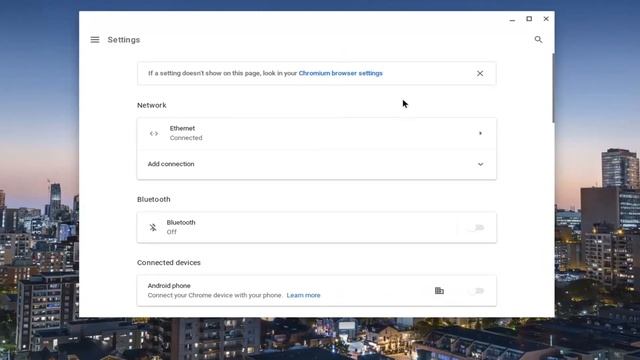The image size is (640, 360).
Task: Close the Settings window
Action: (546, 19)
